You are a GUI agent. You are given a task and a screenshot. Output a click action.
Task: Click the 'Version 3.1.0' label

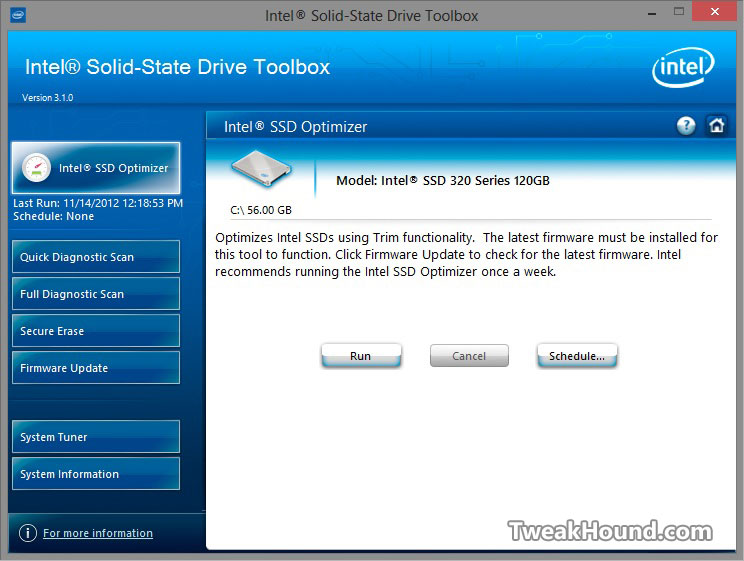tap(47, 98)
